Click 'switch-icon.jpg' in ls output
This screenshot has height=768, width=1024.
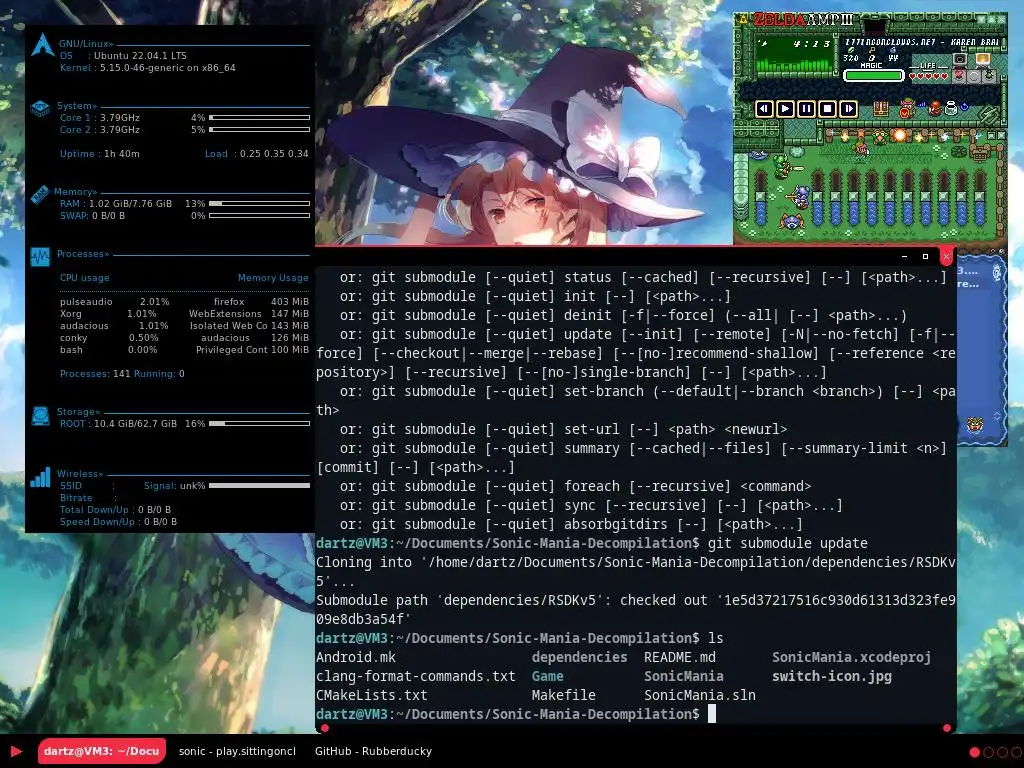coord(832,676)
